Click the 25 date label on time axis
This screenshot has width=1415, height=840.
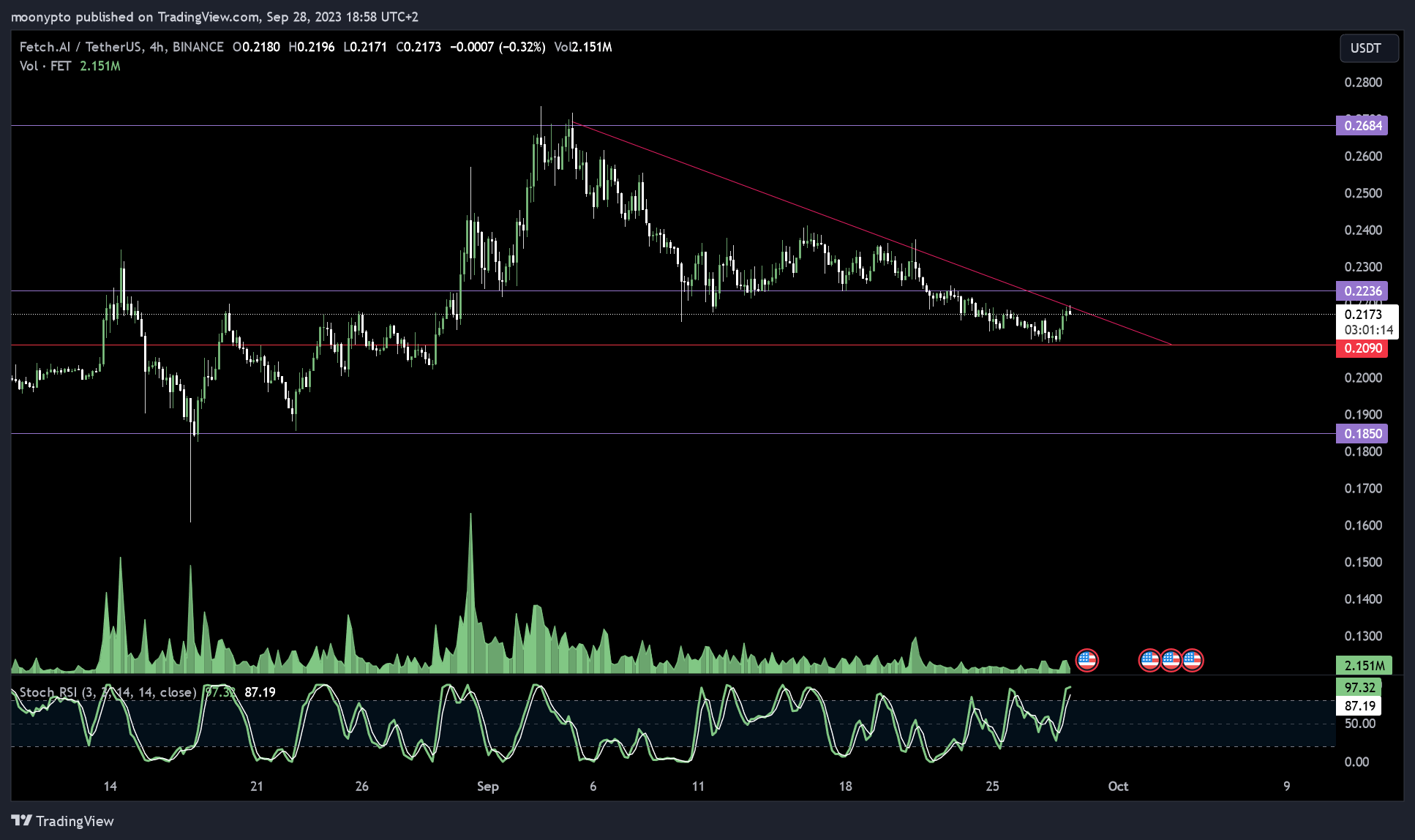pyautogui.click(x=992, y=787)
